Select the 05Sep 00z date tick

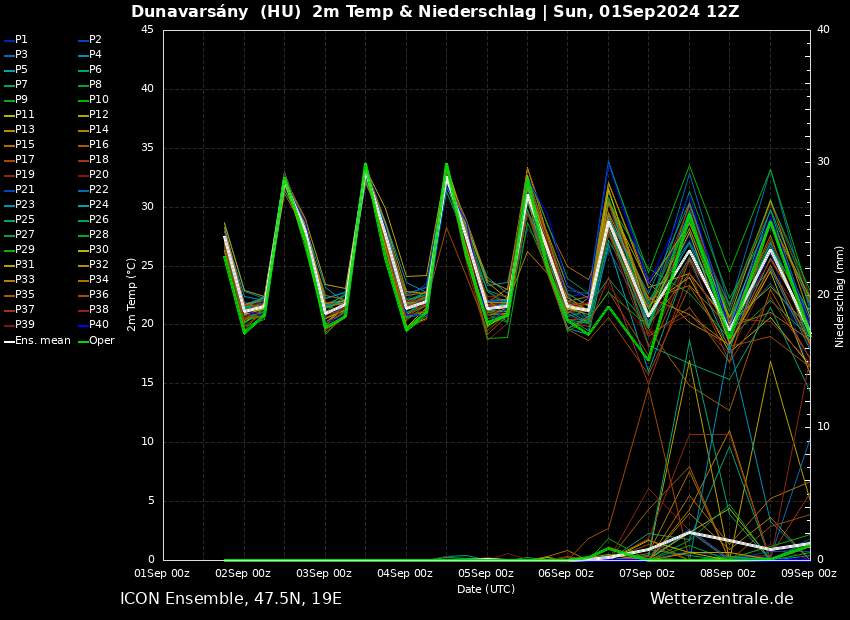tap(485, 574)
